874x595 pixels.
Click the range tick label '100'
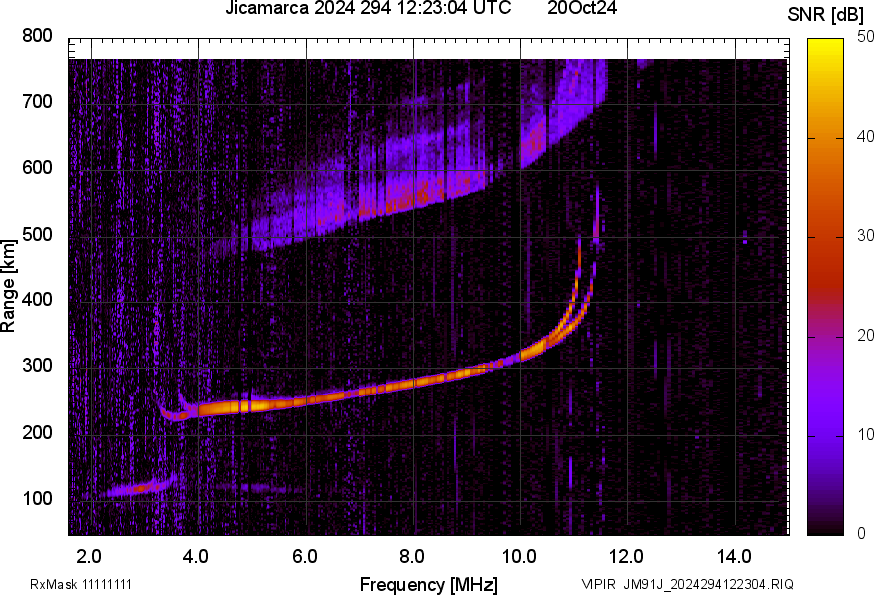[x=37, y=498]
